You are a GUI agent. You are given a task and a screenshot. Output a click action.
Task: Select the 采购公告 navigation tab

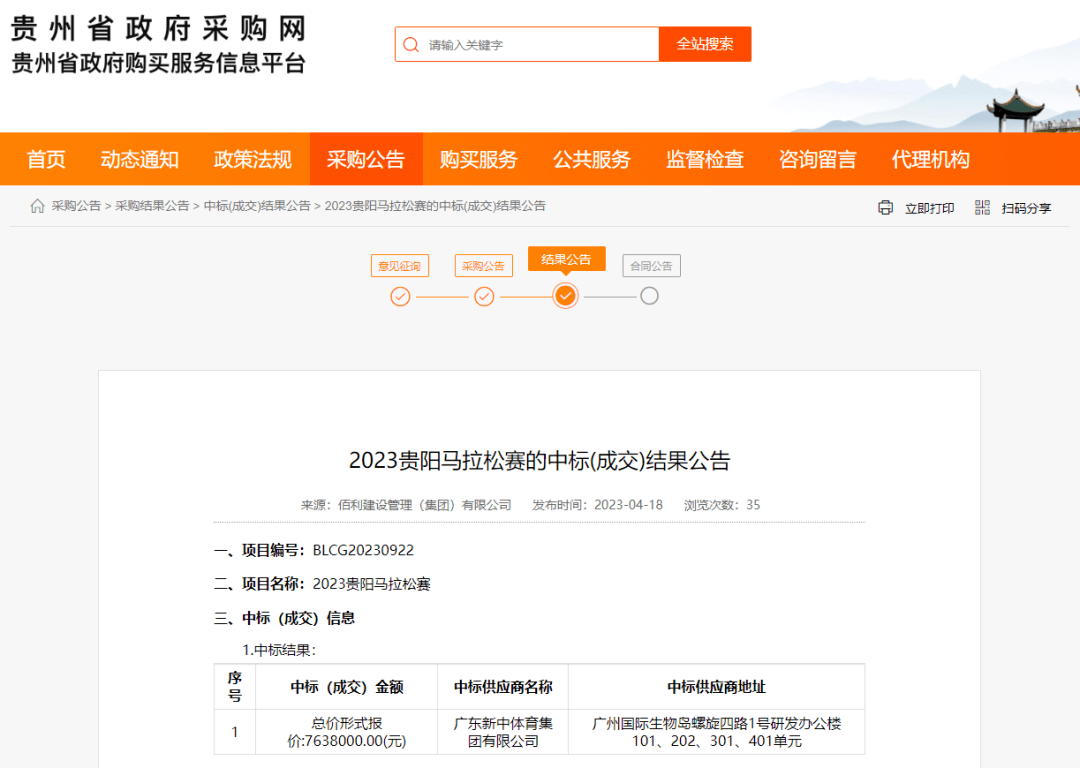pyautogui.click(x=366, y=159)
